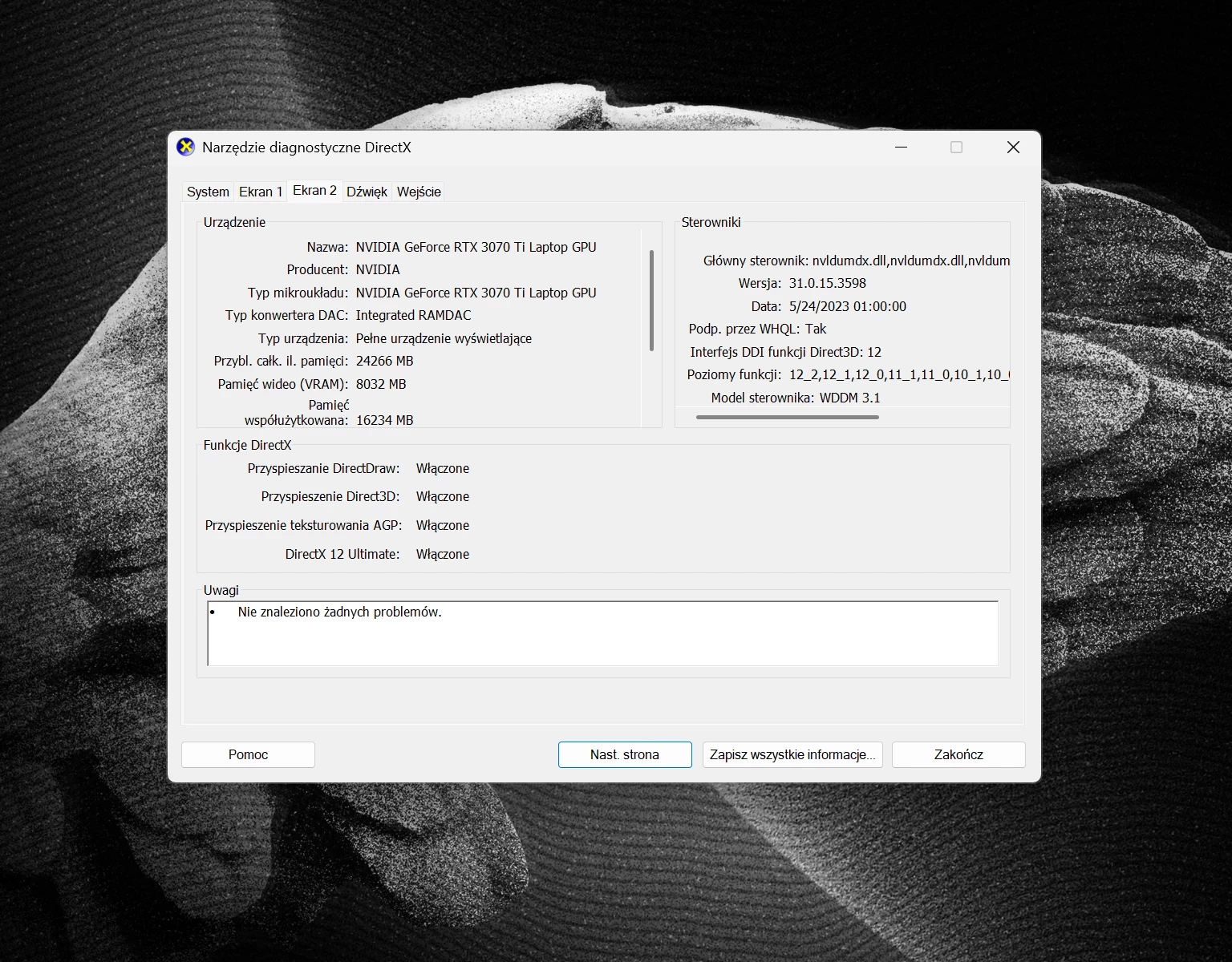Click the driver date 5/24/2023 01:00:00
This screenshot has height=962, width=1232.
(848, 306)
